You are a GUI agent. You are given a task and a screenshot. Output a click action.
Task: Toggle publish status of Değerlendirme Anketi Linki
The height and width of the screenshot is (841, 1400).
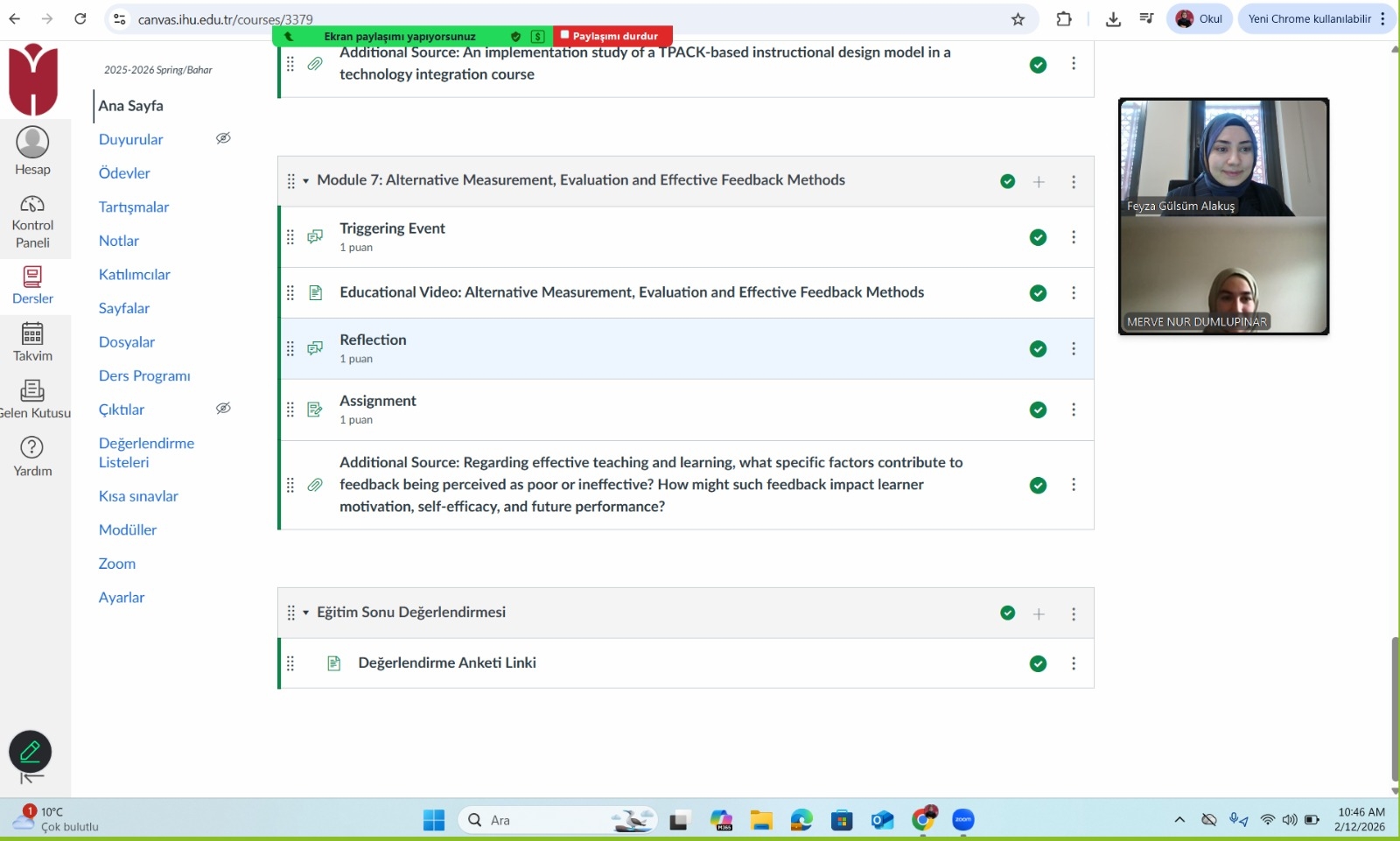click(1038, 664)
